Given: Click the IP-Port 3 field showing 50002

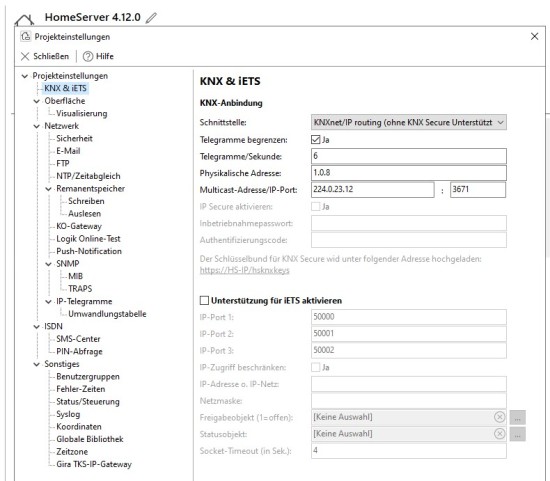Looking at the screenshot, I should point(409,350).
